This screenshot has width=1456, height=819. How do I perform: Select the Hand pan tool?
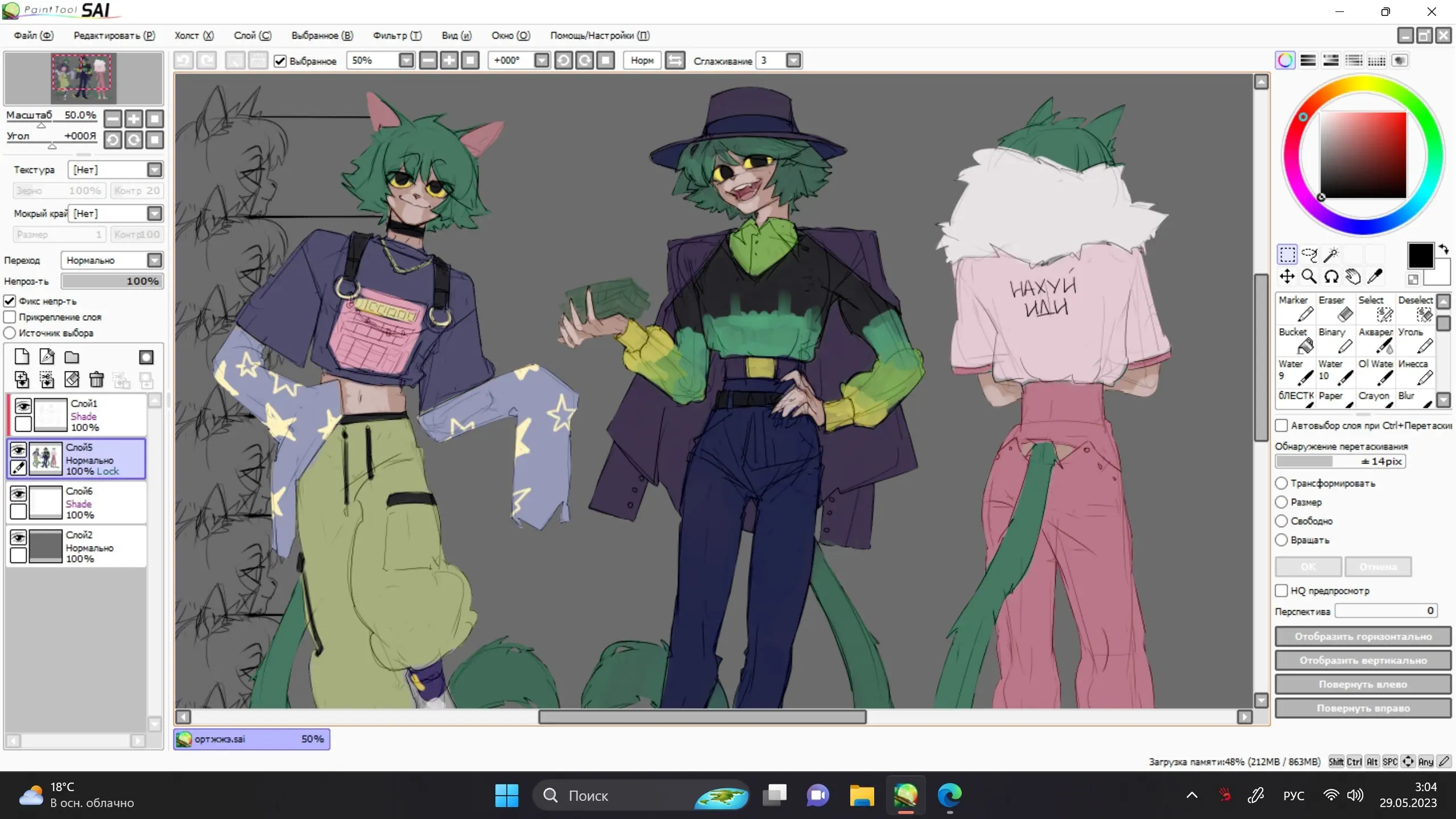tap(1354, 276)
